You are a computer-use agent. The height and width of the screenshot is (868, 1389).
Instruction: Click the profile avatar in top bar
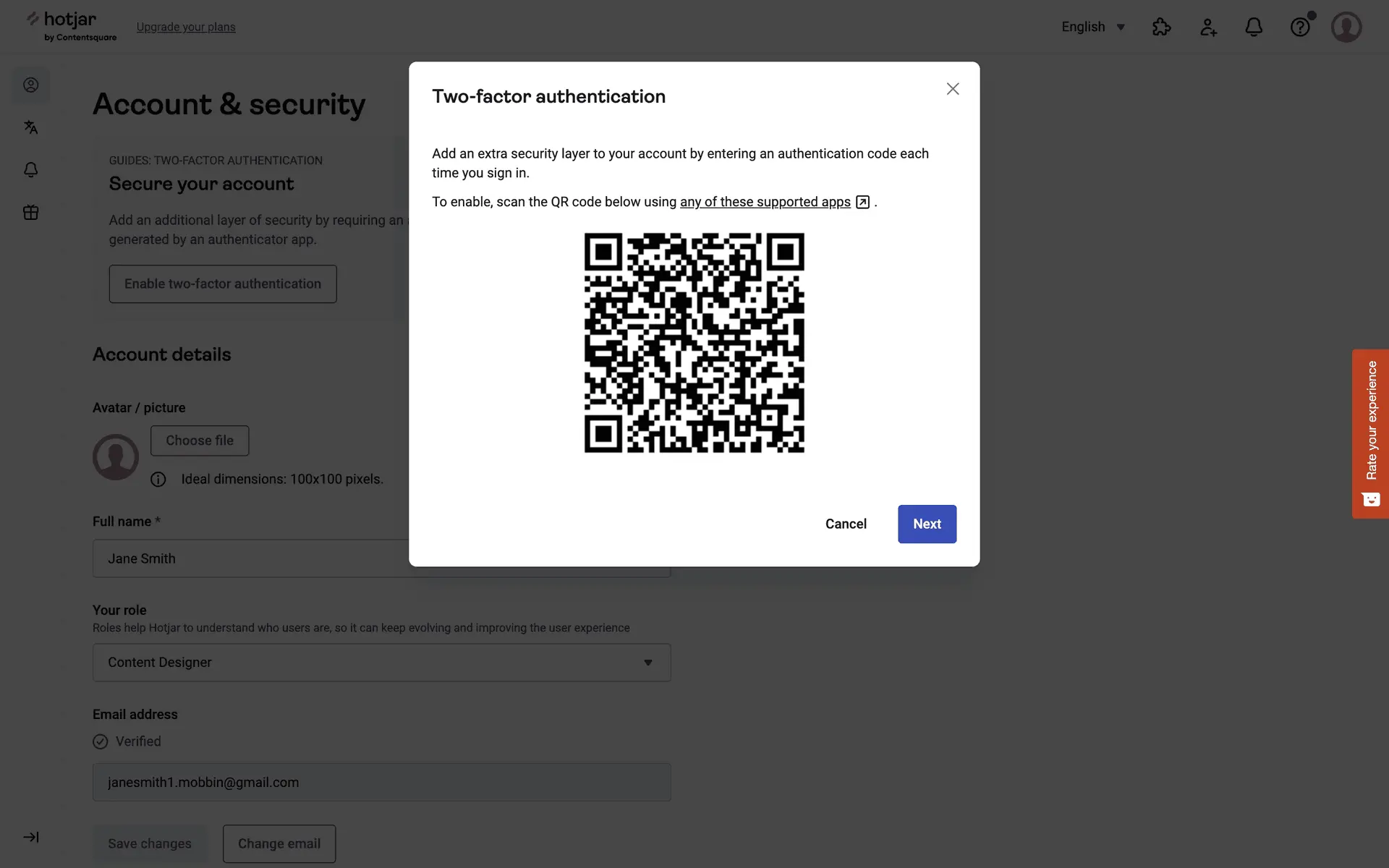pyautogui.click(x=1346, y=27)
